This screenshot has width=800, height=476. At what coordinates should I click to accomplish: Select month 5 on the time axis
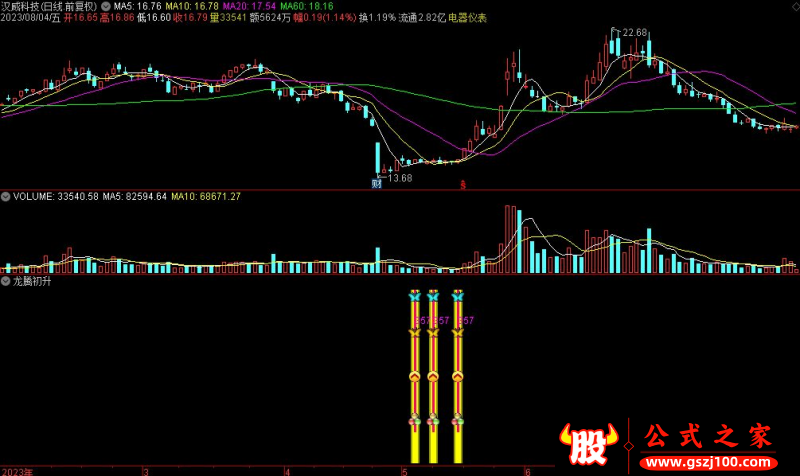tap(405, 471)
